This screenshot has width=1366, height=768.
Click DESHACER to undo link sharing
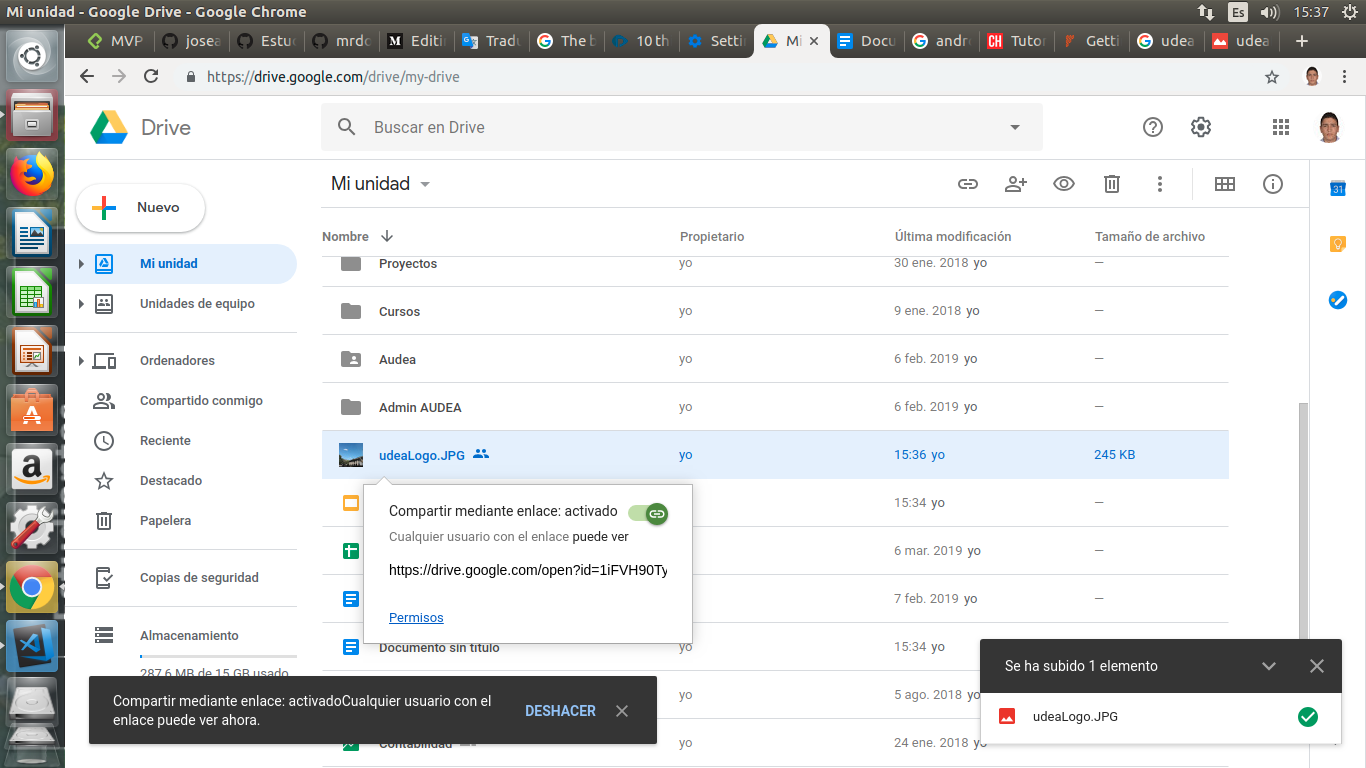[560, 710]
